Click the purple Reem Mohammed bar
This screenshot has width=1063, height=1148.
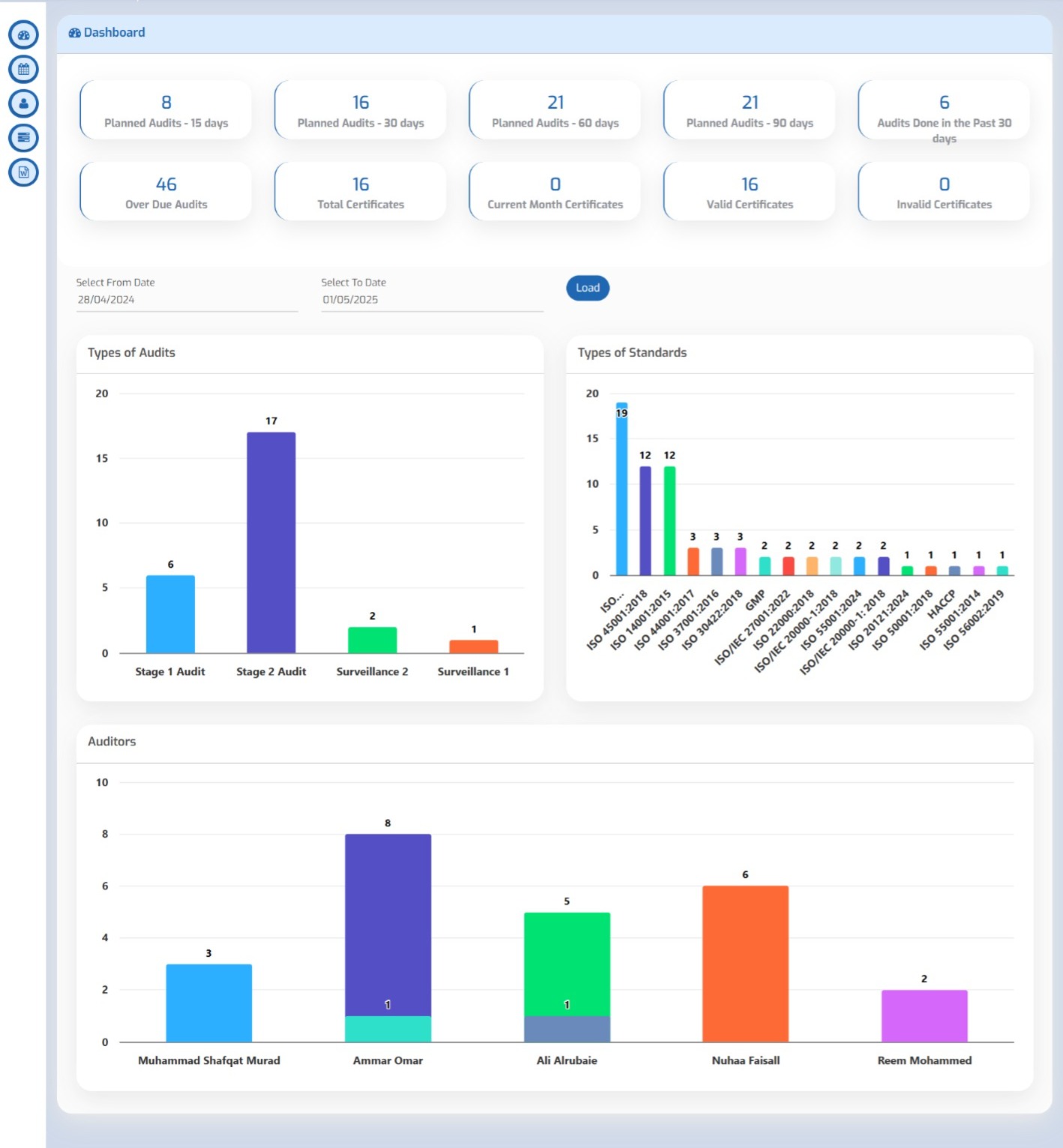point(924,1016)
